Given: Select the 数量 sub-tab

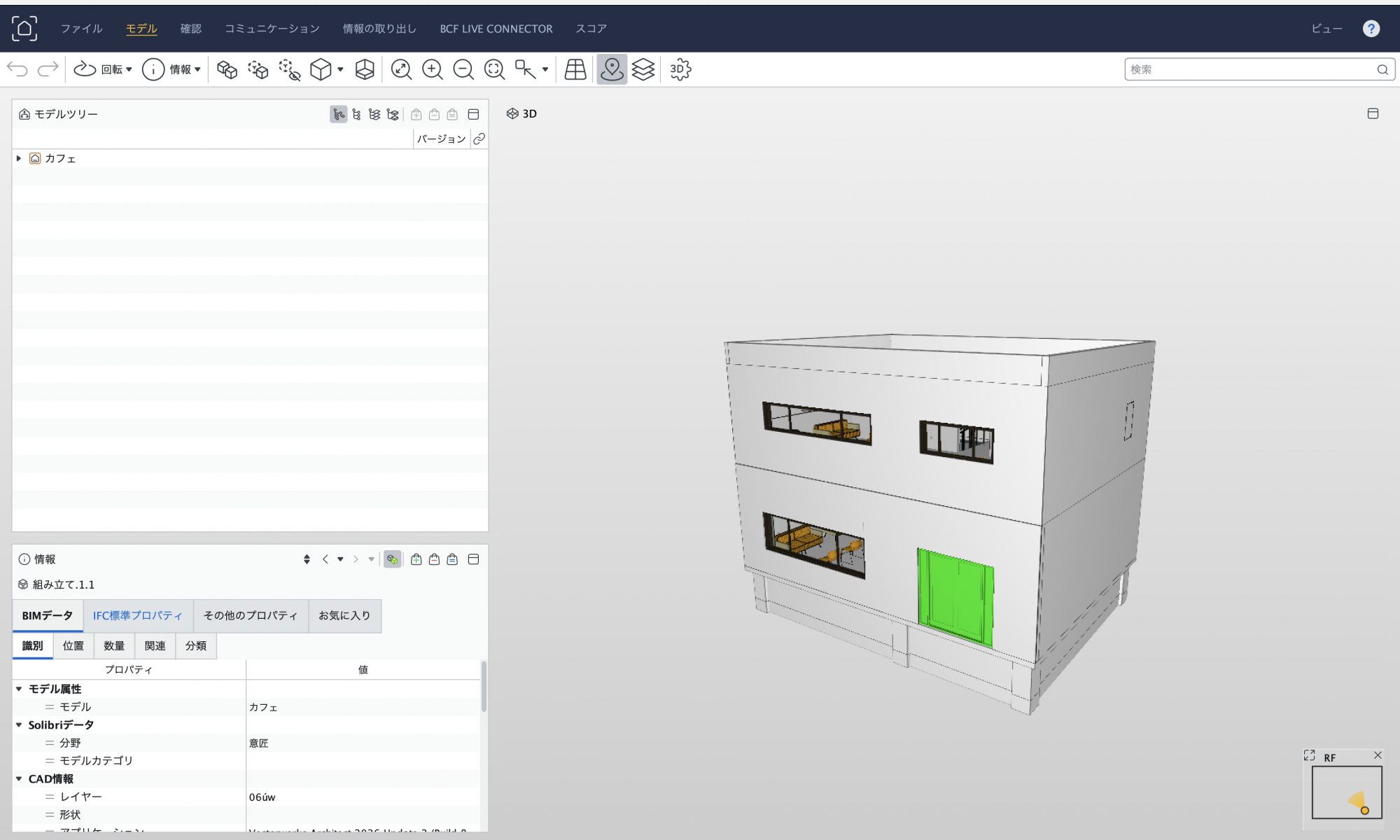Looking at the screenshot, I should 114,646.
